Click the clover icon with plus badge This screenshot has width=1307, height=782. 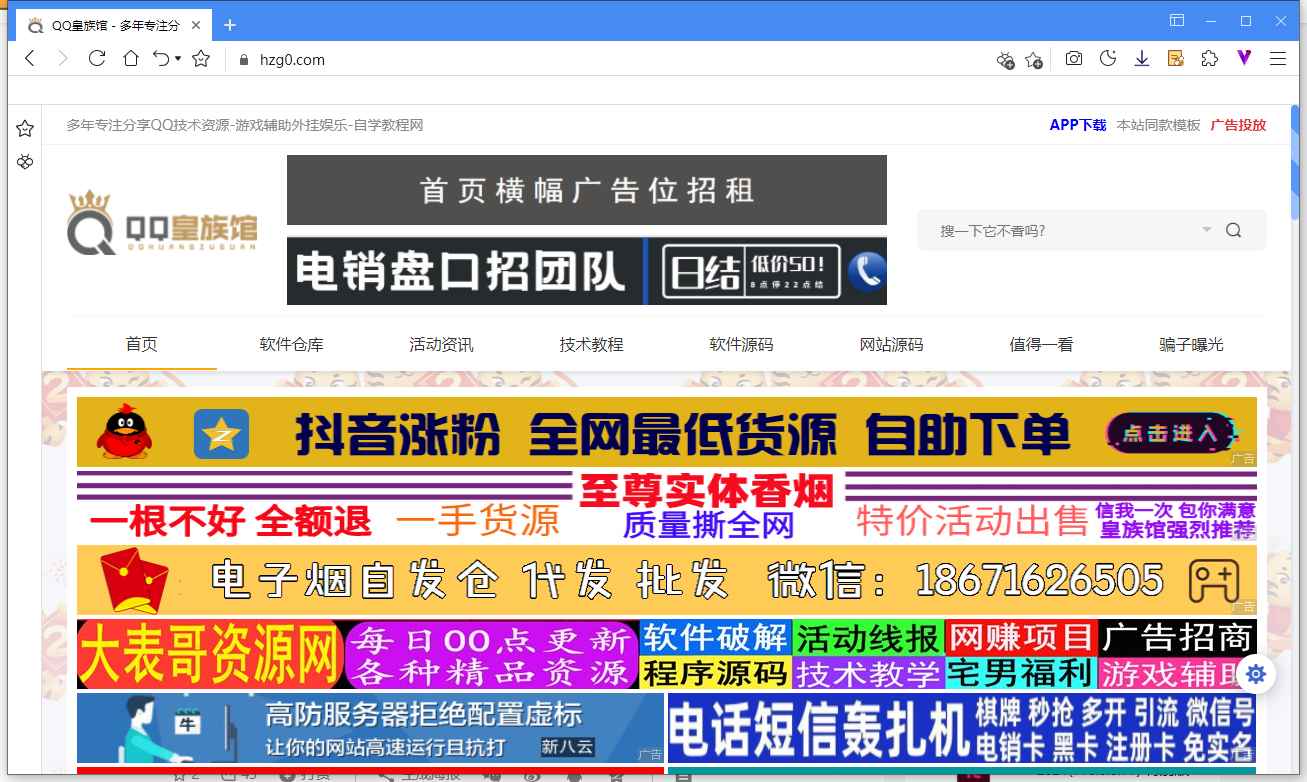1006,60
